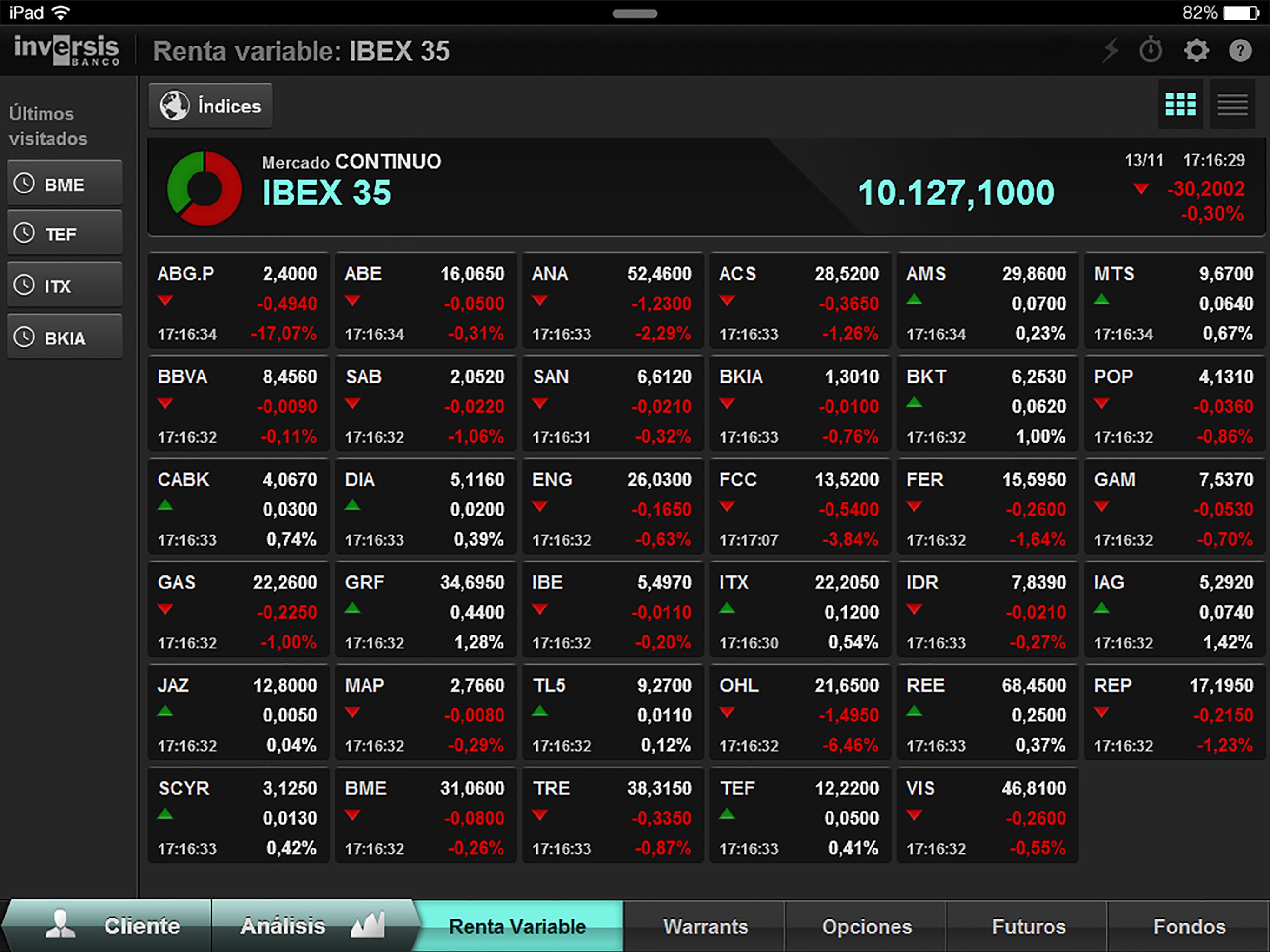
Task: Open the ABG.P stock tile
Action: (238, 300)
